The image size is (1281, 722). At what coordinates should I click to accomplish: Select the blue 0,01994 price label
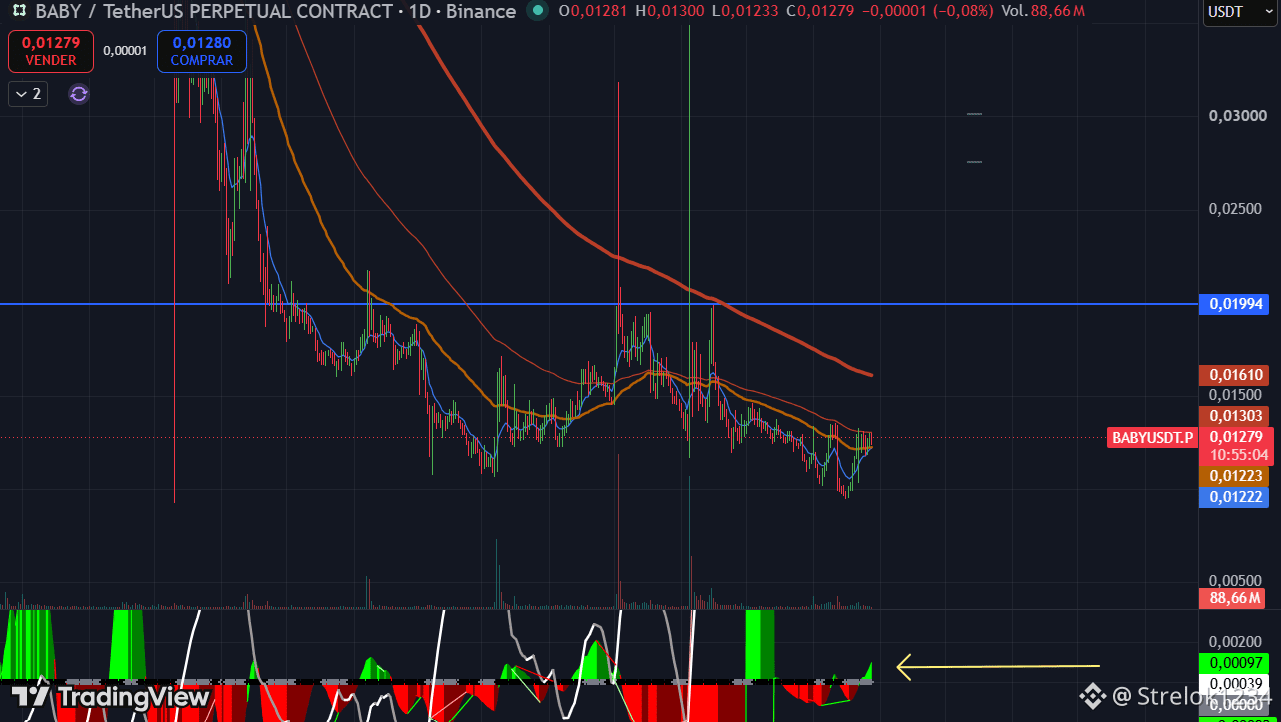tap(1233, 304)
